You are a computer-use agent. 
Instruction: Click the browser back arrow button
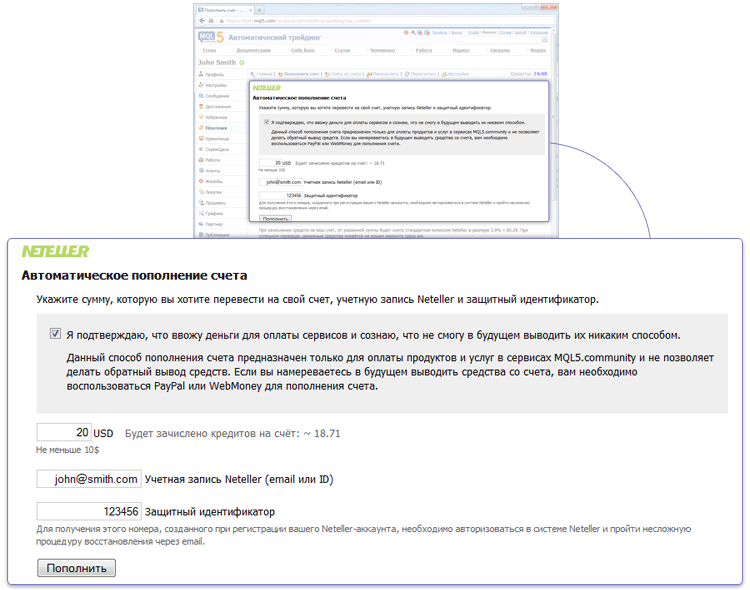click(x=202, y=19)
